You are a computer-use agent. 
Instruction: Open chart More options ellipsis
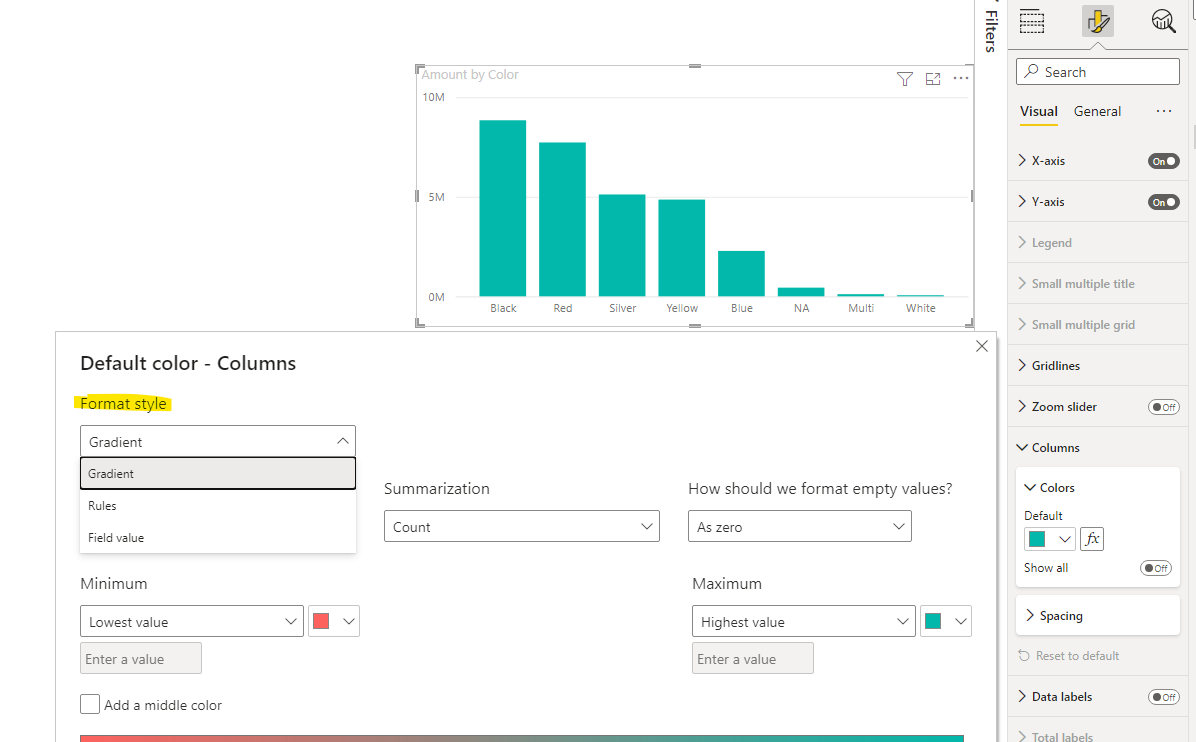(x=961, y=79)
